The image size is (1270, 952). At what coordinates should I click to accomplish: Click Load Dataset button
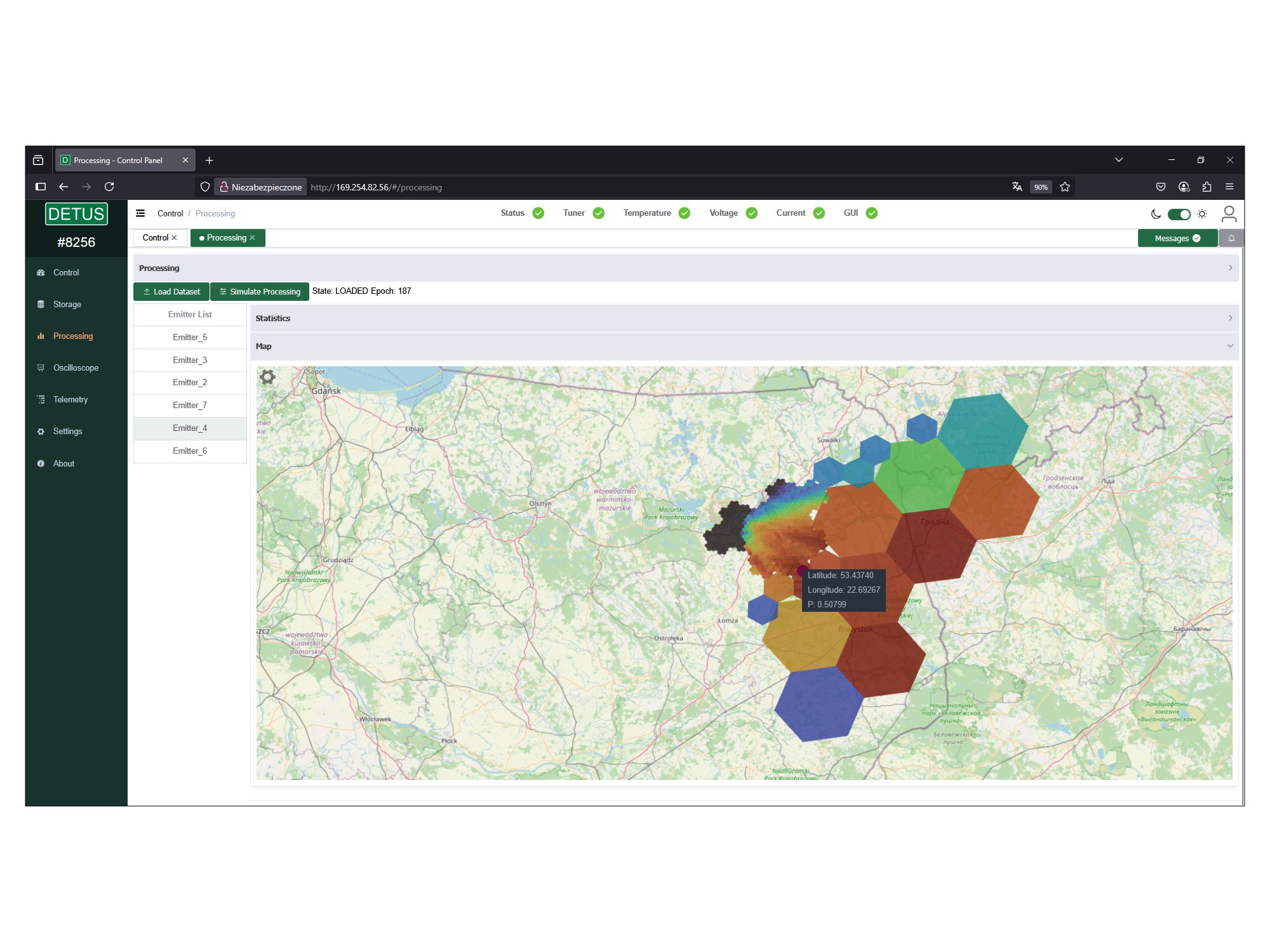pyautogui.click(x=171, y=292)
